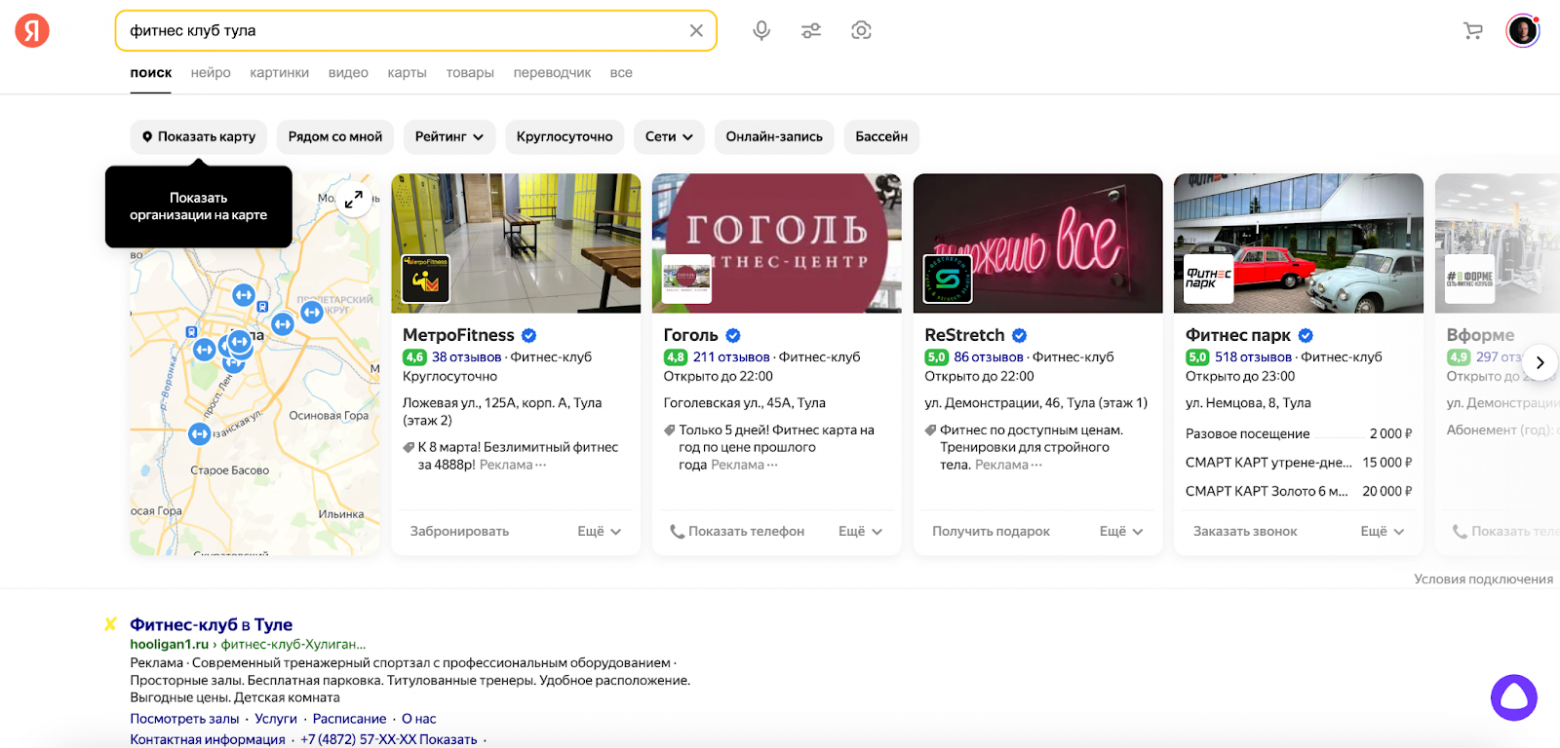This screenshot has height=748, width=1560.
Task: Toggle the Рядом со мной filter
Action: [x=335, y=137]
